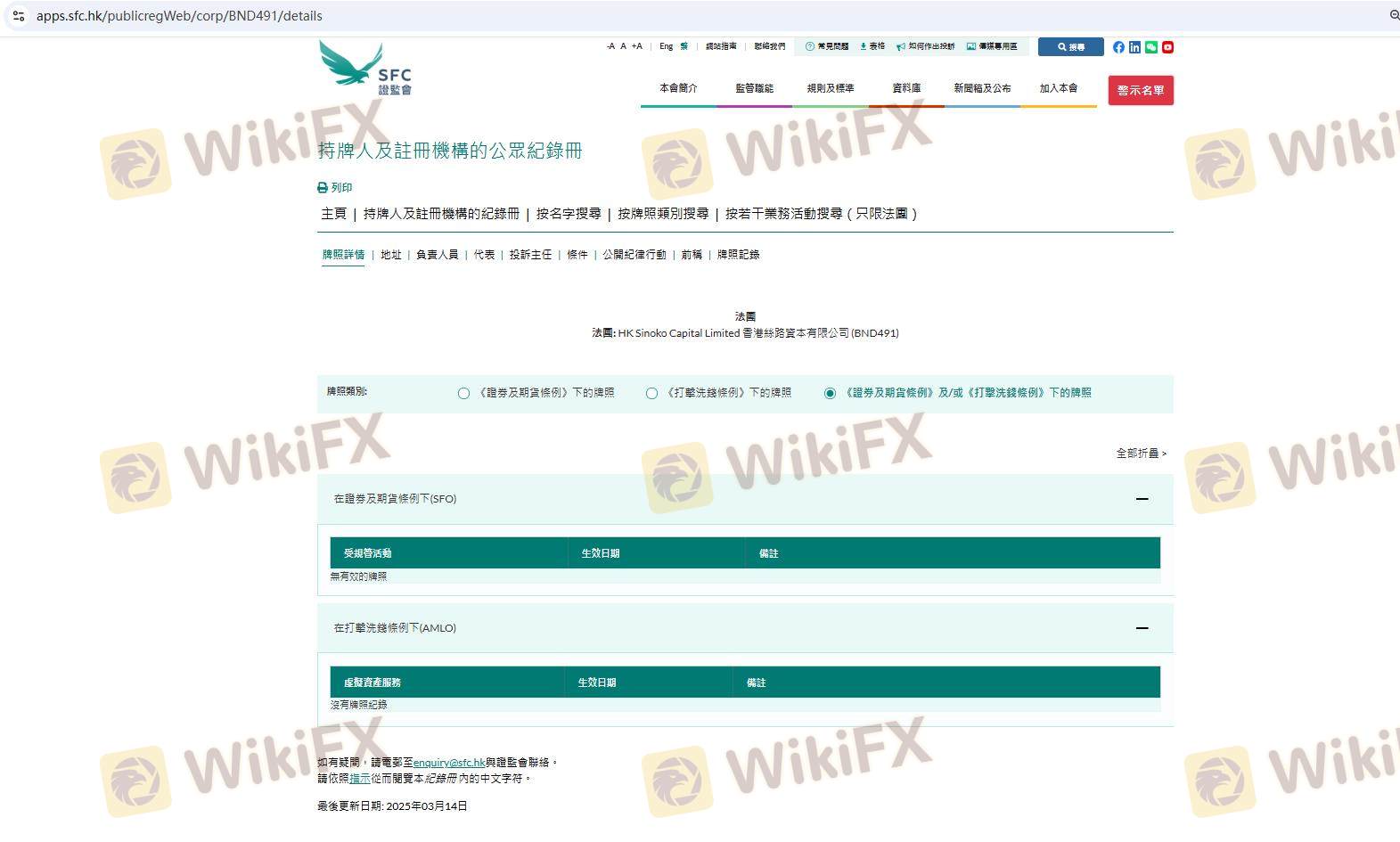Switch language to 繁 (Traditional Chinese)
The width and height of the screenshot is (1400, 842).
tap(684, 46)
